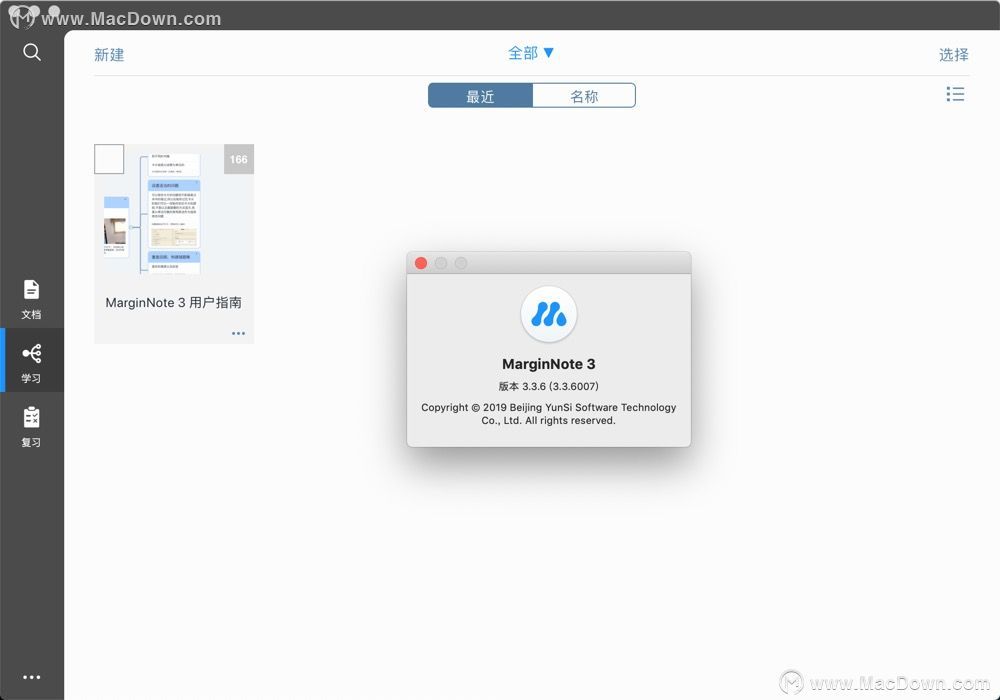The image size is (1000, 700).
Task: Open the sidebar more options ellipsis
Action: coord(31,677)
